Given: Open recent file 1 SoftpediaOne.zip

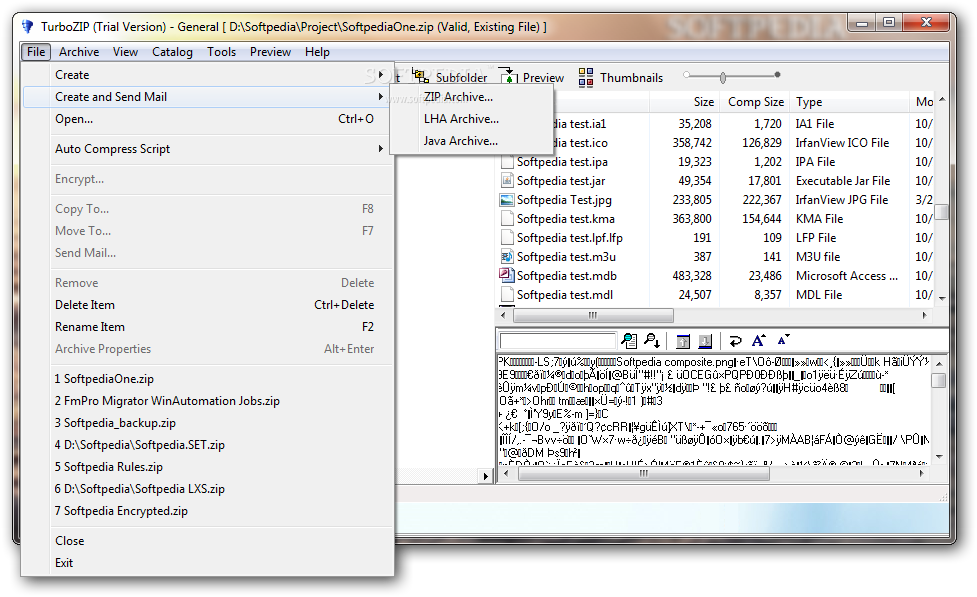Looking at the screenshot, I should click(x=207, y=379).
